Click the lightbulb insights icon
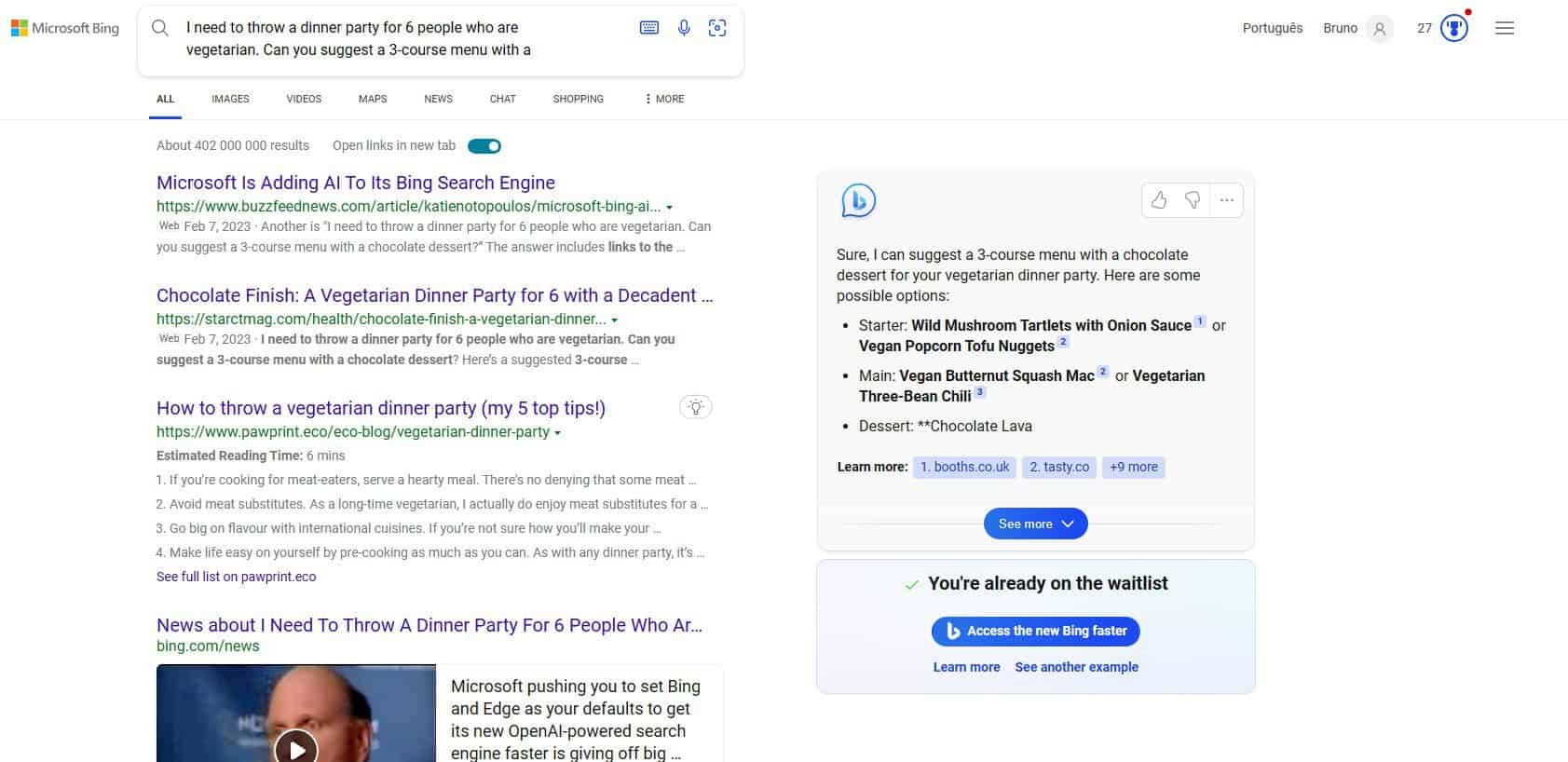 (x=695, y=407)
